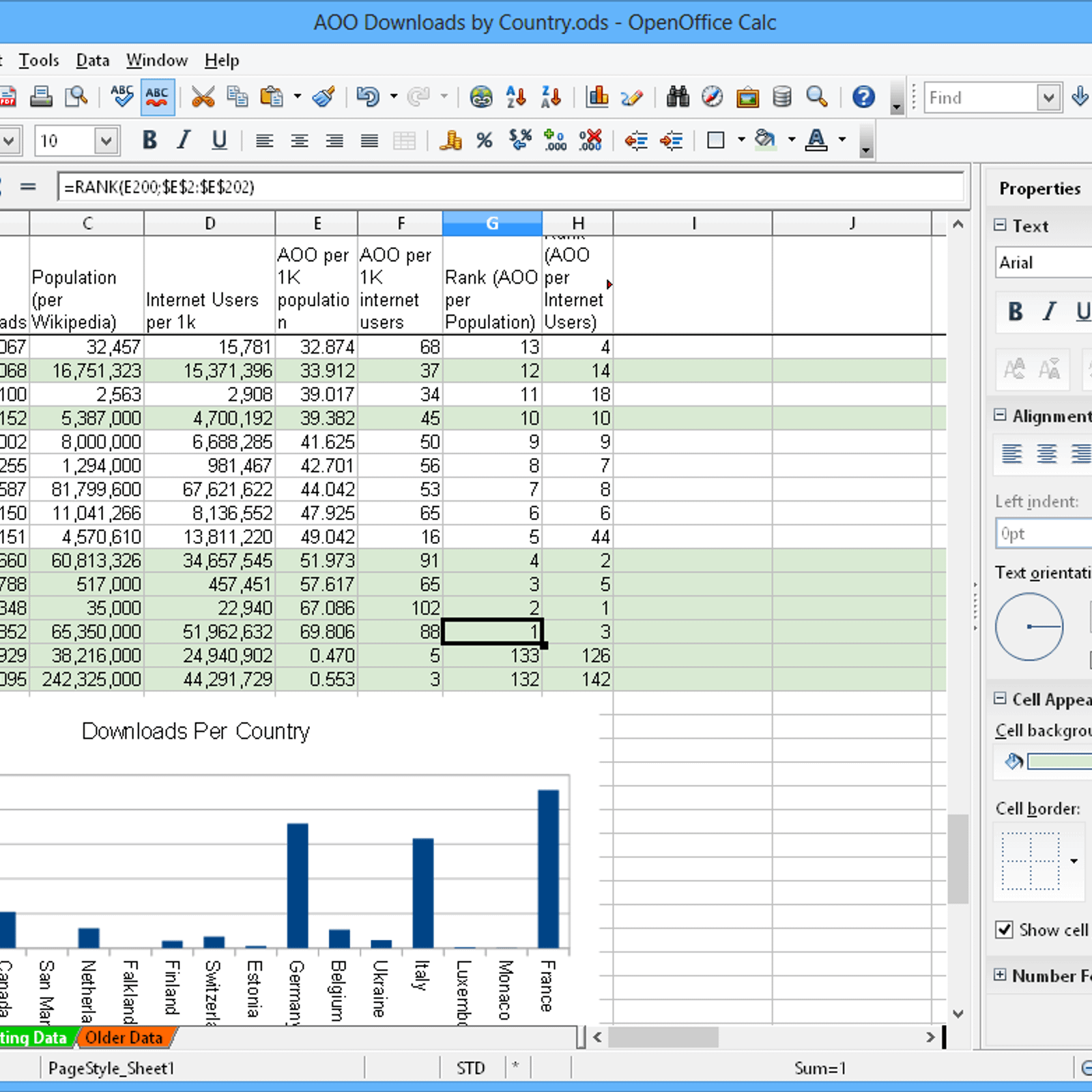Click Increase Indent icon
Viewport: 1092px width, 1092px height.
tap(671, 141)
